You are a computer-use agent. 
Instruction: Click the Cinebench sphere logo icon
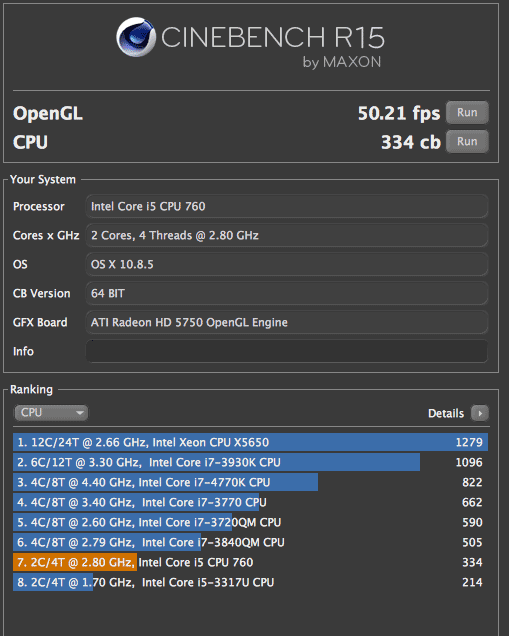(136, 37)
